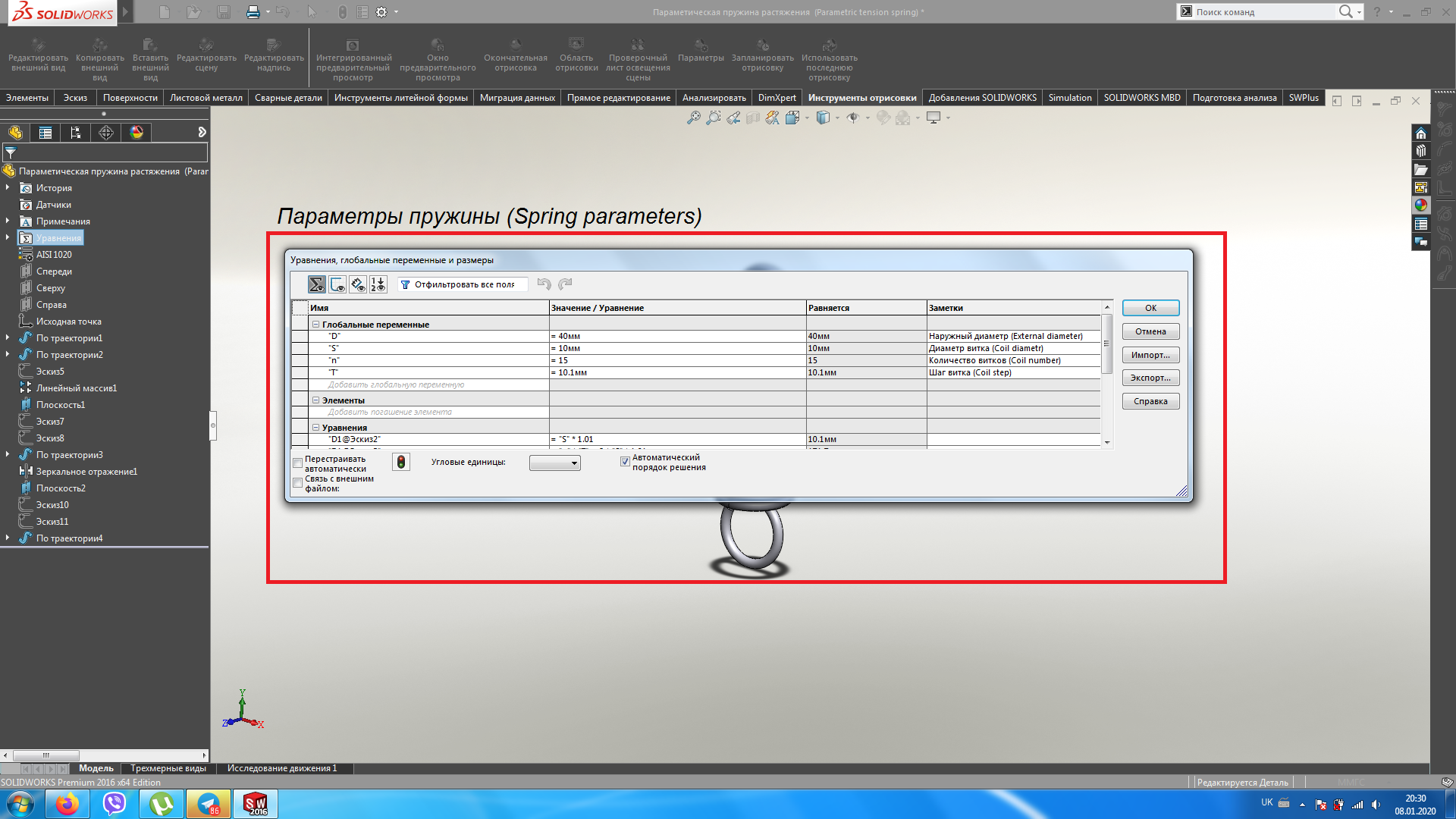Open Firefox from the Windows taskbar
1456x819 pixels.
click(x=67, y=804)
